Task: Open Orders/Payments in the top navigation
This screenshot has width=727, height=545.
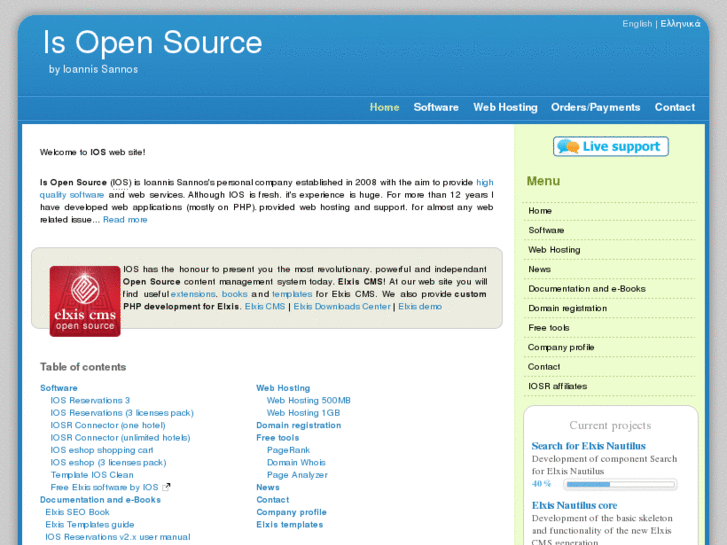Action: click(595, 107)
